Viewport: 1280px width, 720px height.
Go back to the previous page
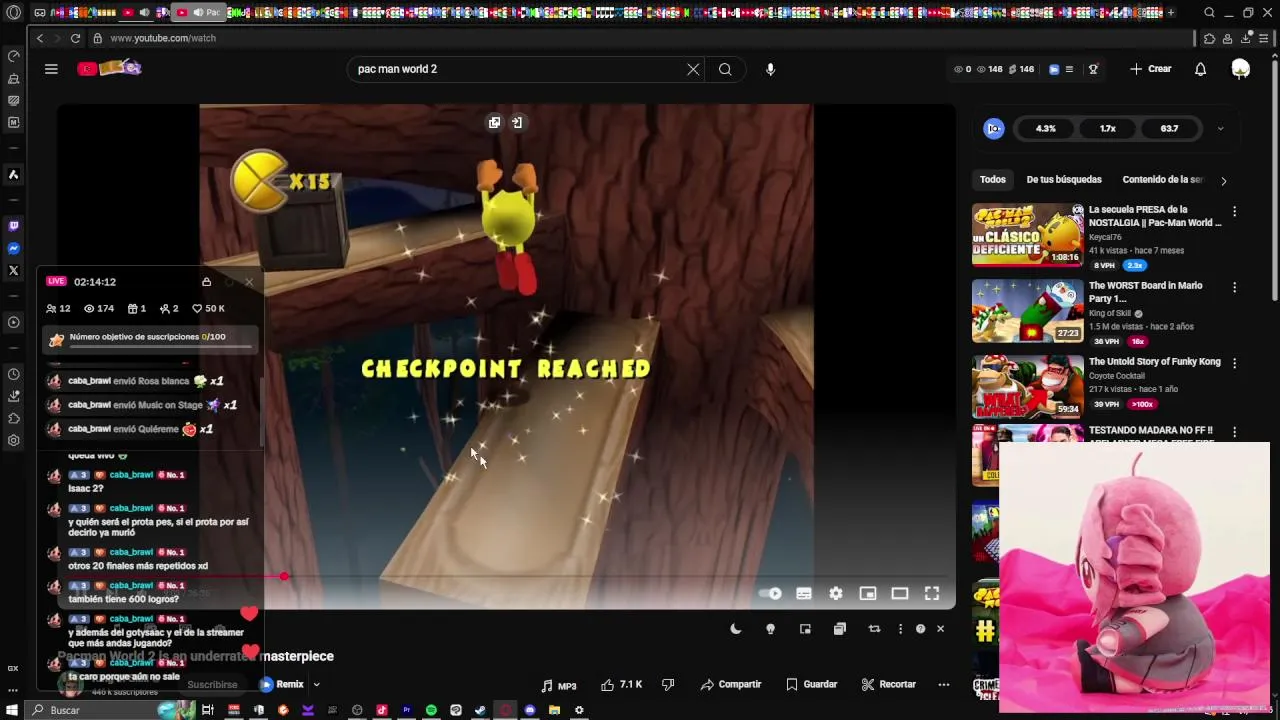tap(39, 38)
